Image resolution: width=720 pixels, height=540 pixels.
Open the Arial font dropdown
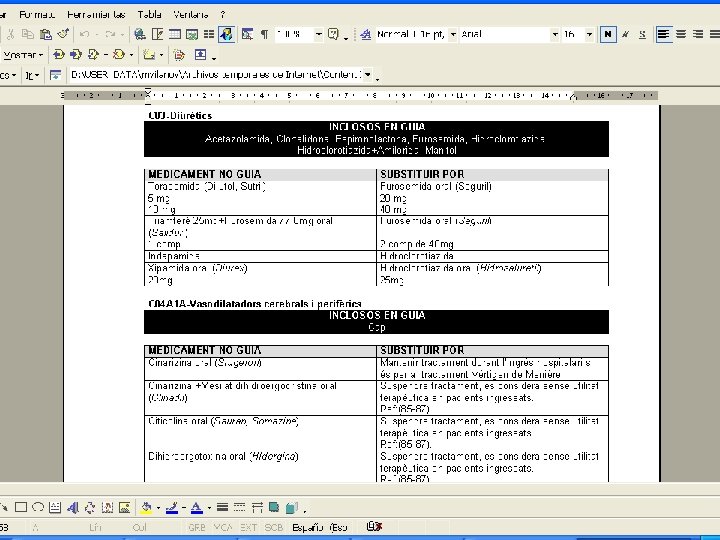pos(555,34)
